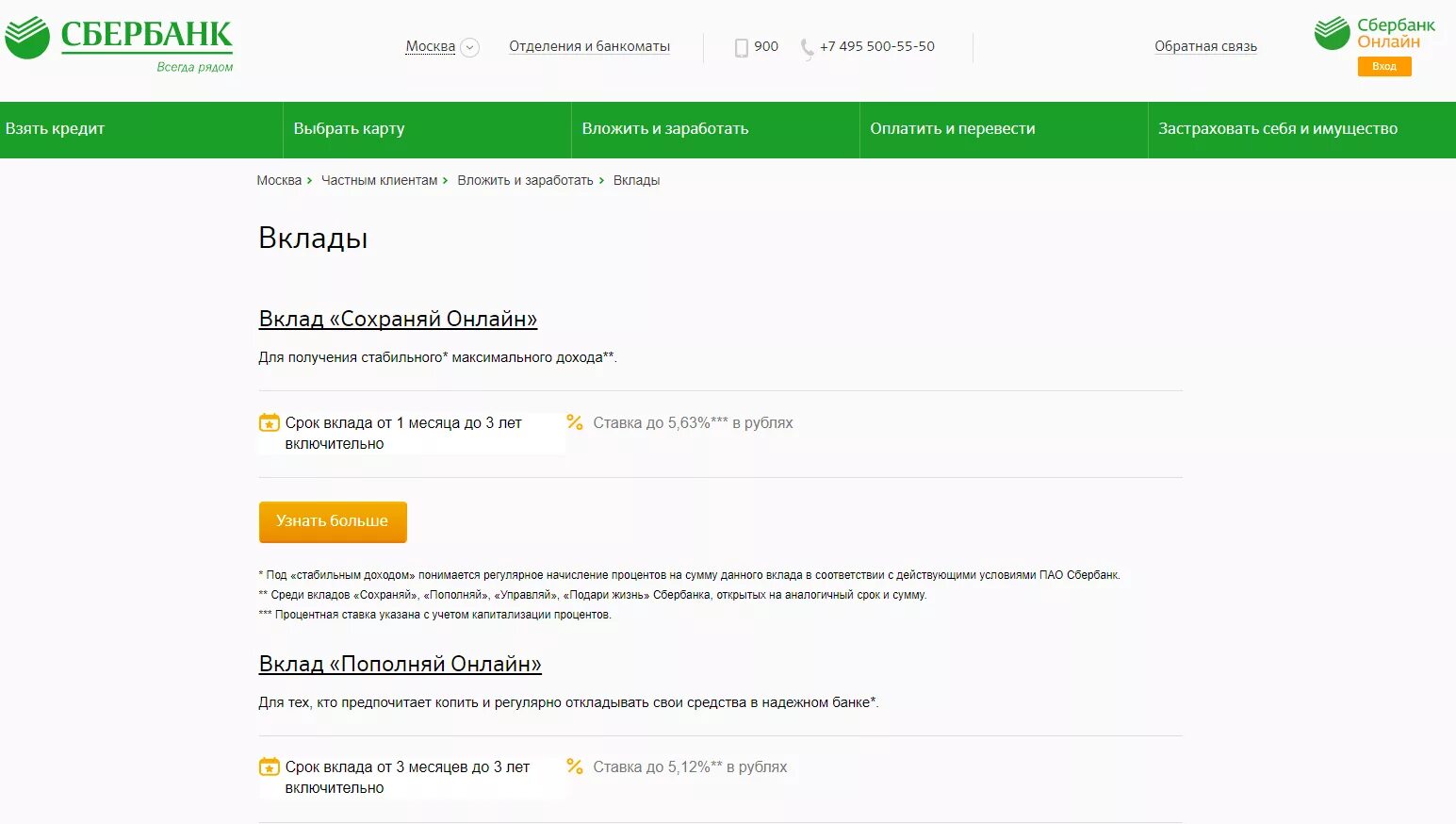Screen dimensions: 1456x824
Task: Click Вложить и заработать breadcrumb
Action: pos(525,180)
